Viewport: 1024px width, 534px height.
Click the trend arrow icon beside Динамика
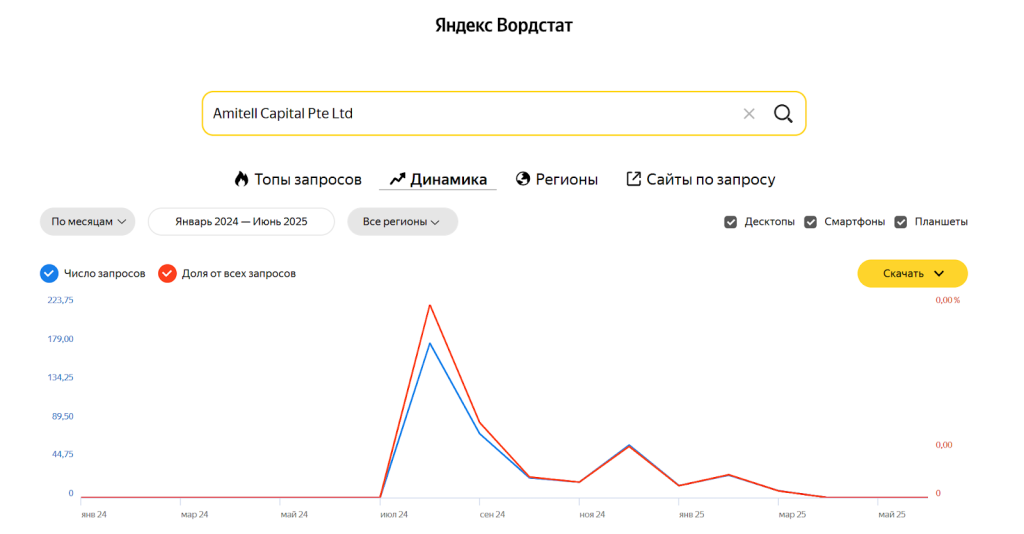tap(397, 179)
